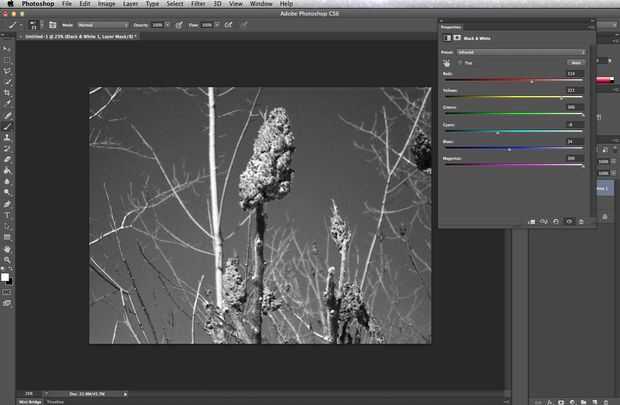This screenshot has width=620, height=405.
Task: Click the Reds value field
Action: coord(575,73)
